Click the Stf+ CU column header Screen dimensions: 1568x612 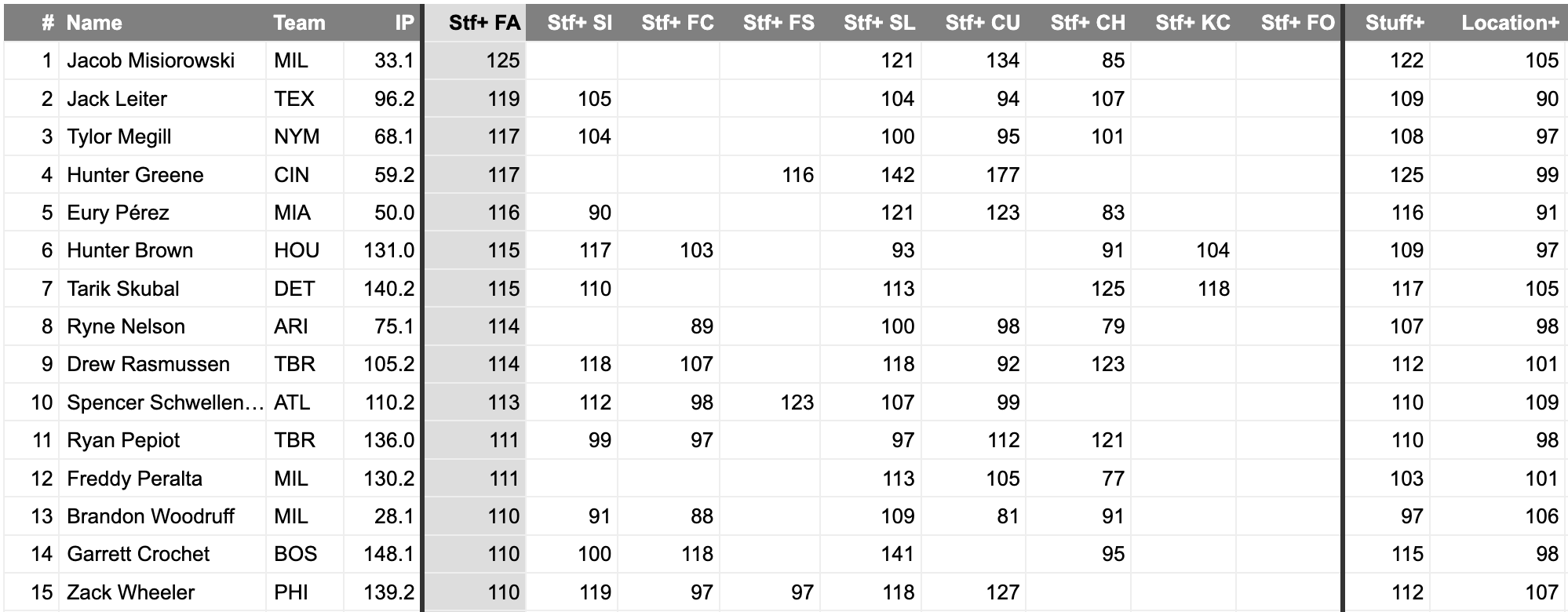click(x=983, y=23)
